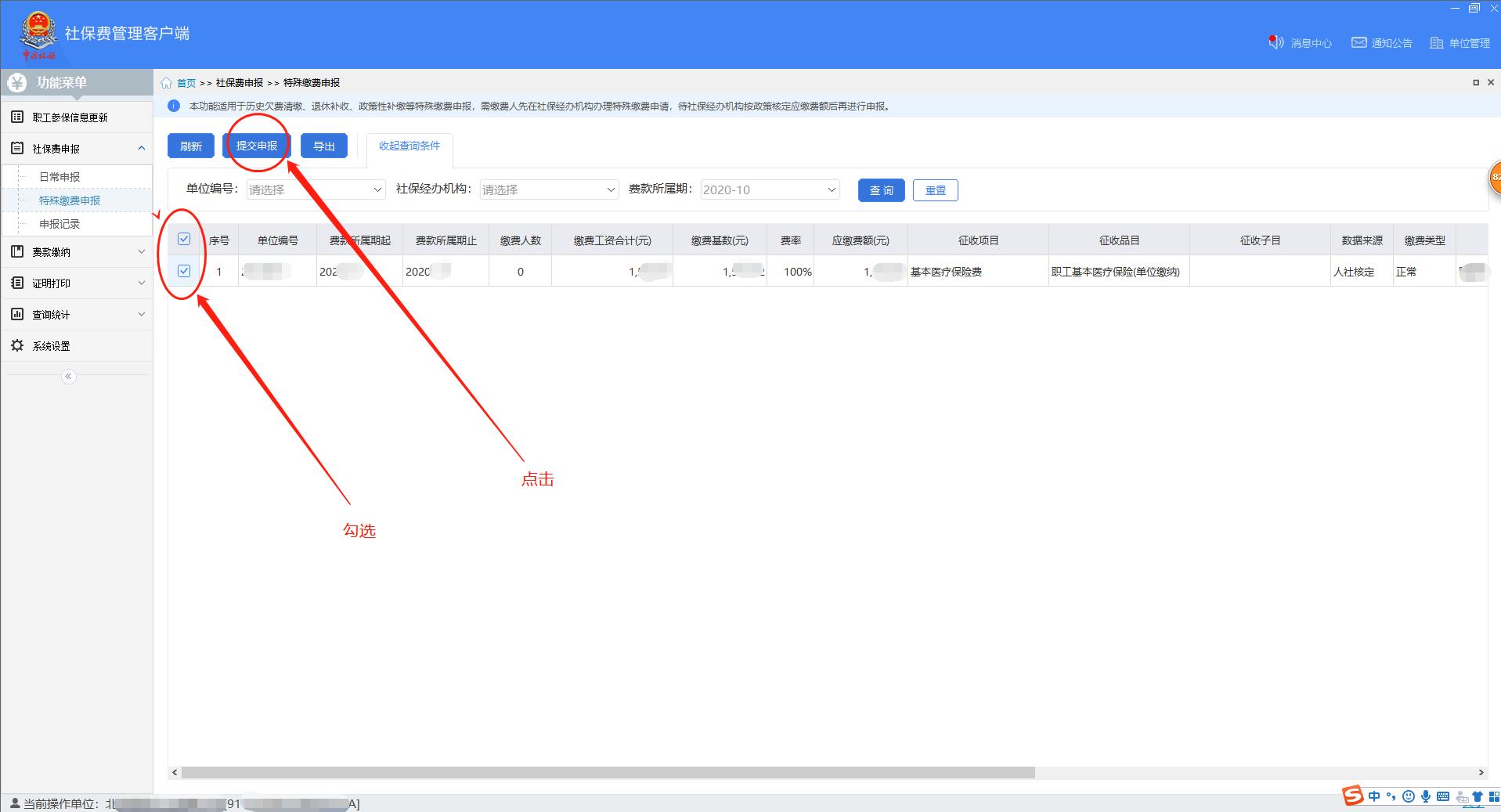
Task: Toggle the Sogou input language to English
Action: (x=1374, y=796)
